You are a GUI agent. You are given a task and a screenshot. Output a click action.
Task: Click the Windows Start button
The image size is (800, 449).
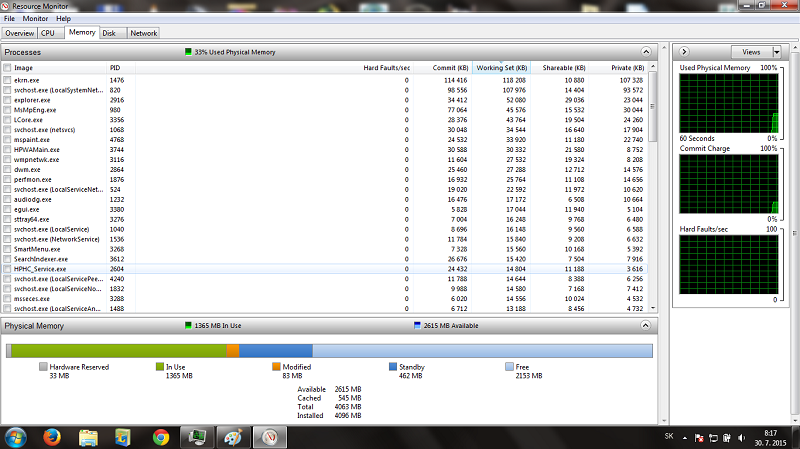(x=16, y=437)
